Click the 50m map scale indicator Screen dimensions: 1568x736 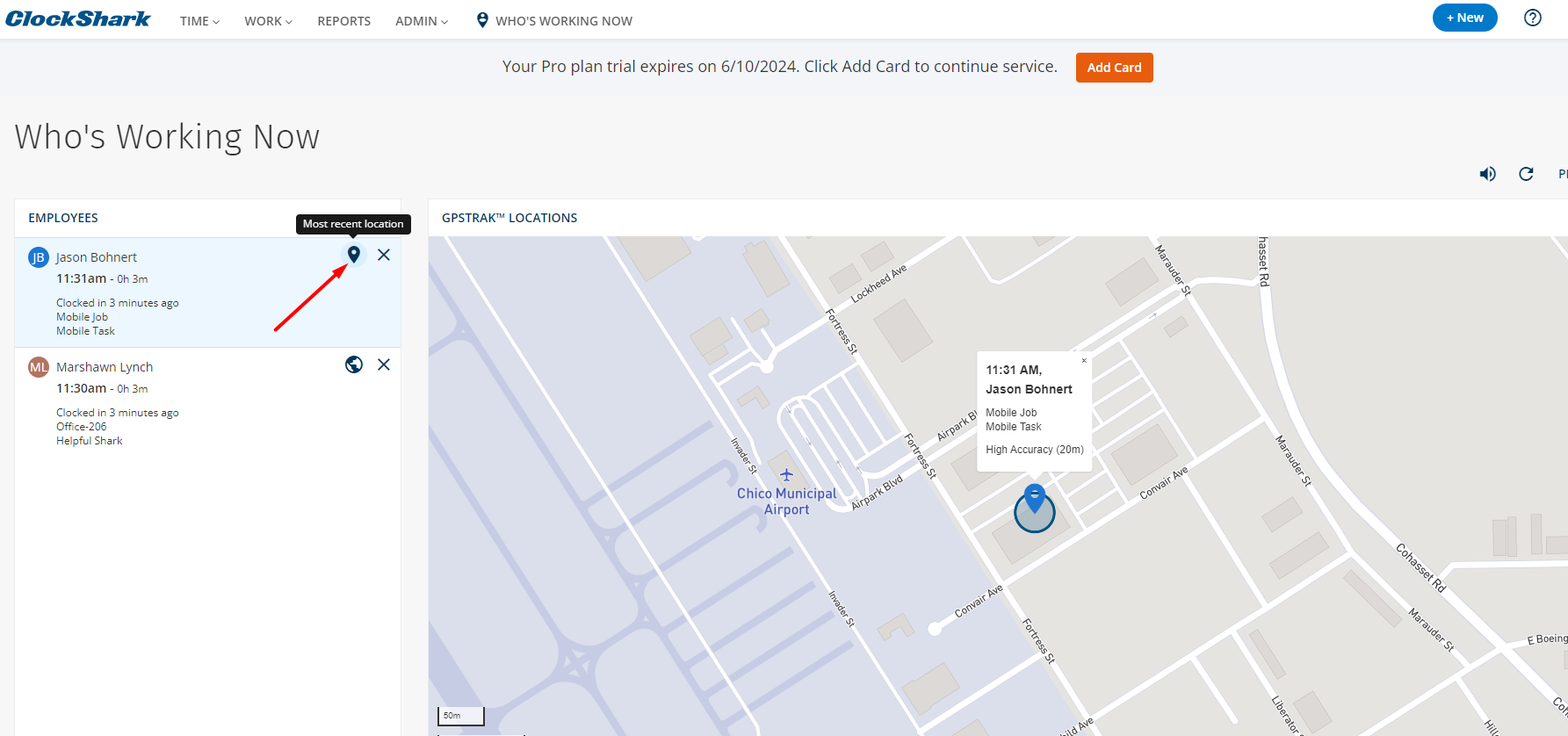(x=461, y=716)
